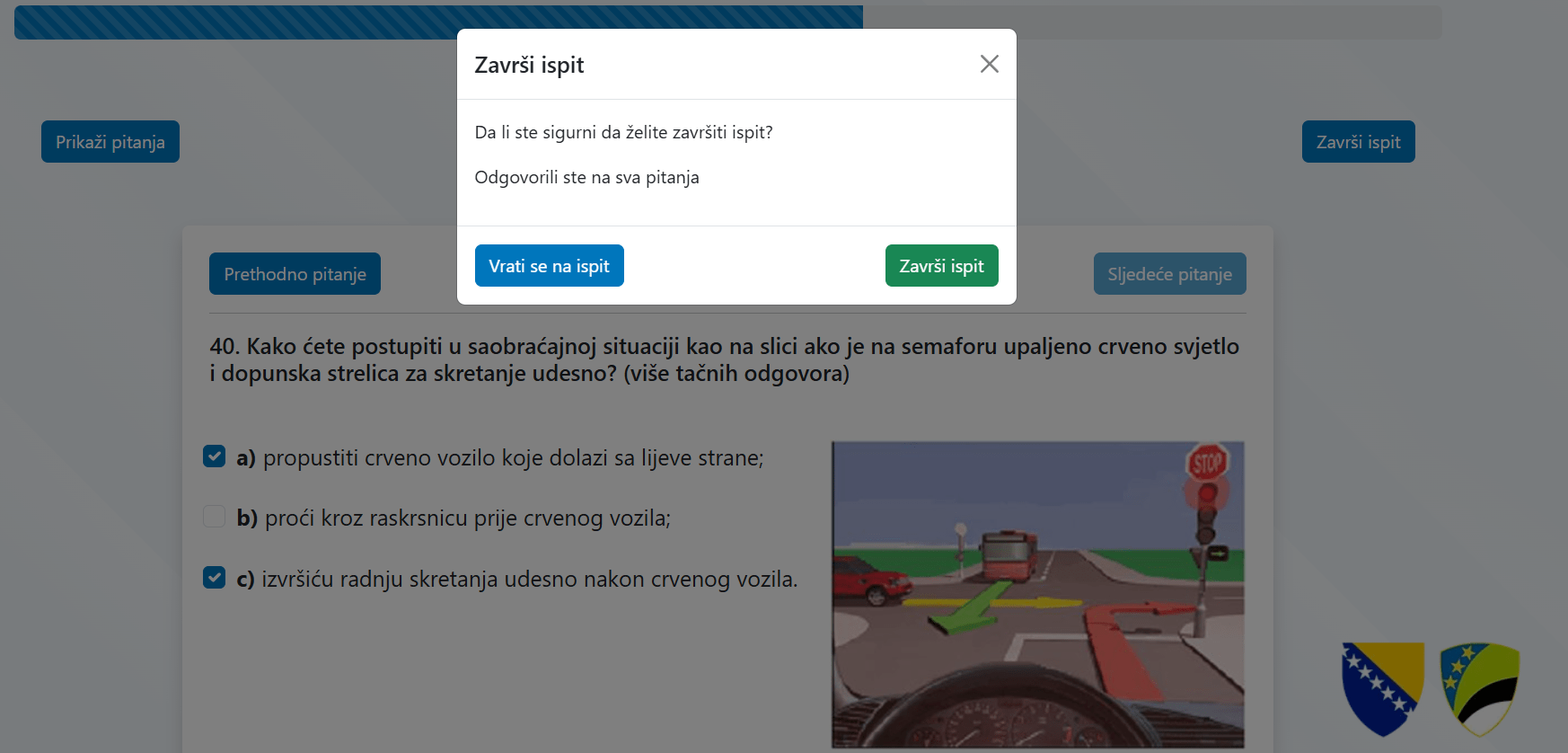
Task: Click Vrati se na ispit button
Action: [549, 266]
